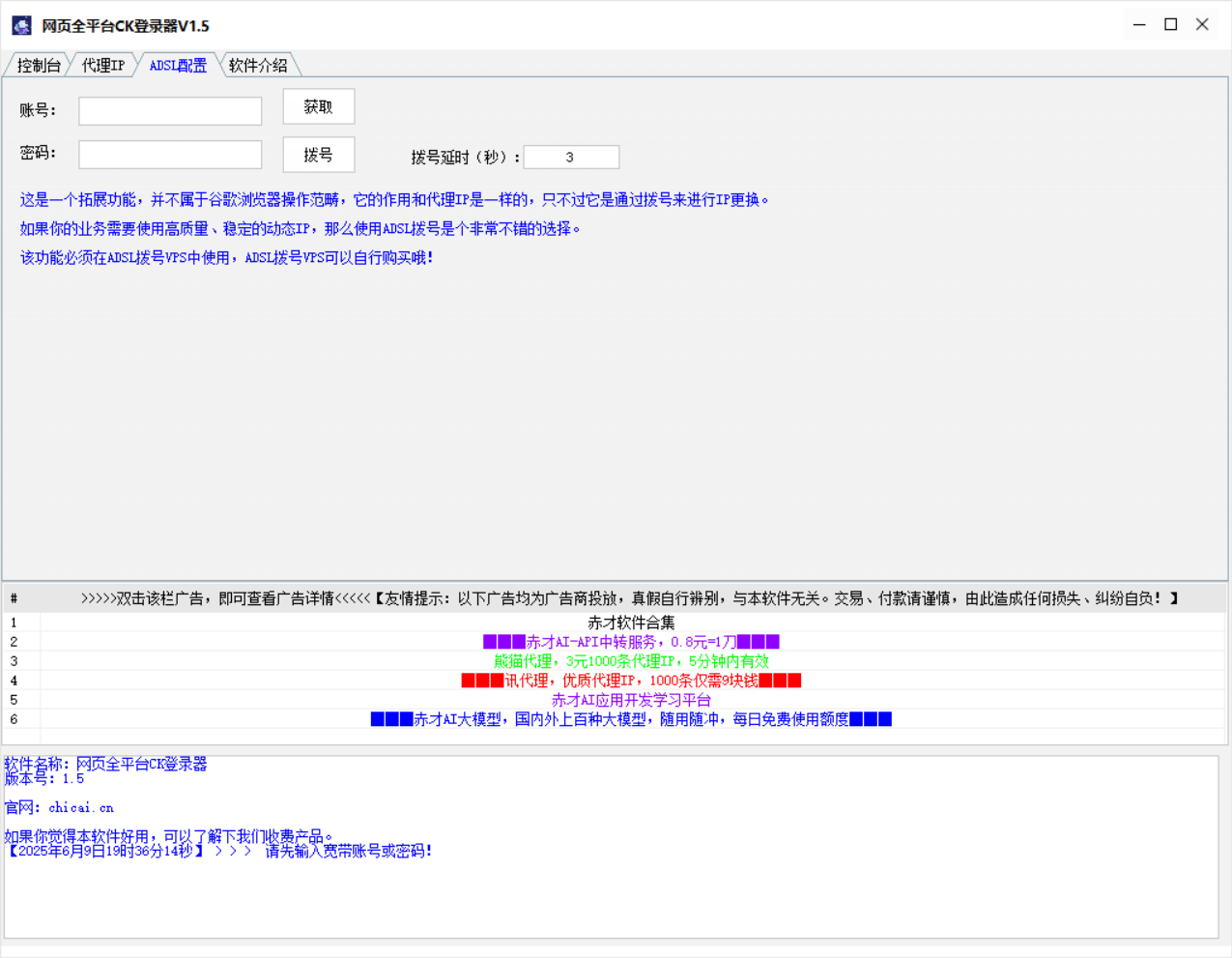Click the 拨号 button

(319, 155)
